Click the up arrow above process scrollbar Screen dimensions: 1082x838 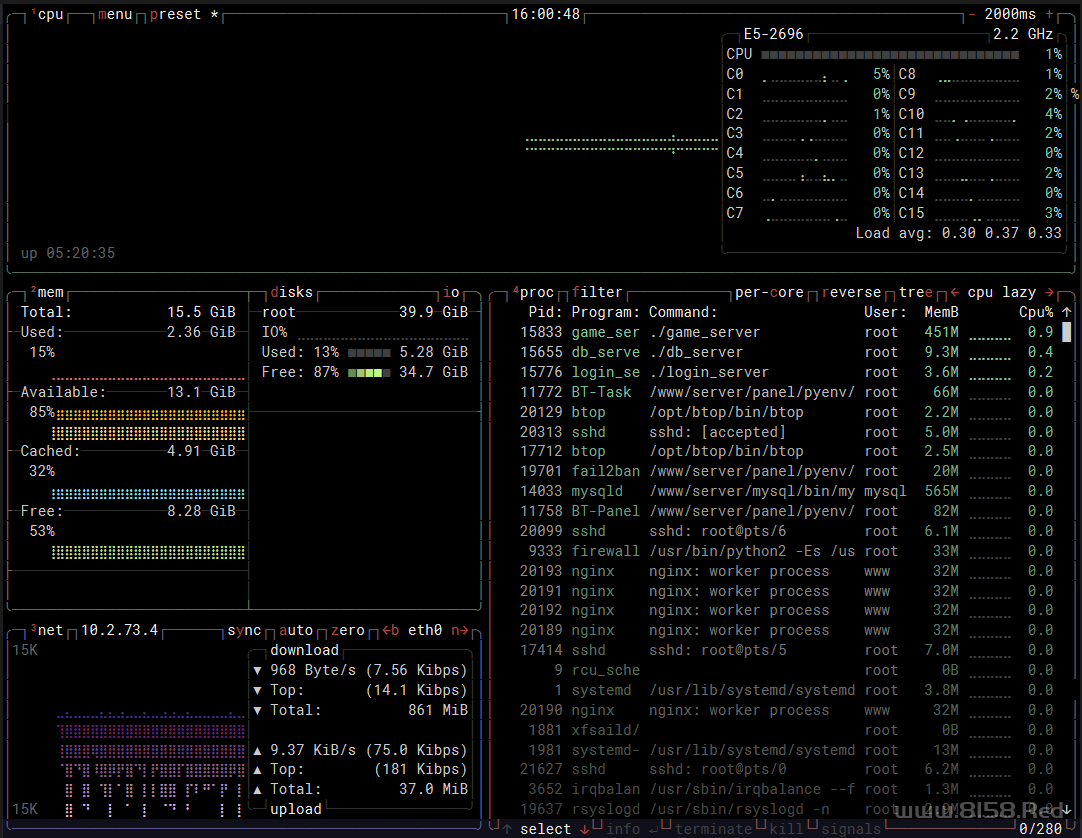pyautogui.click(x=1066, y=312)
